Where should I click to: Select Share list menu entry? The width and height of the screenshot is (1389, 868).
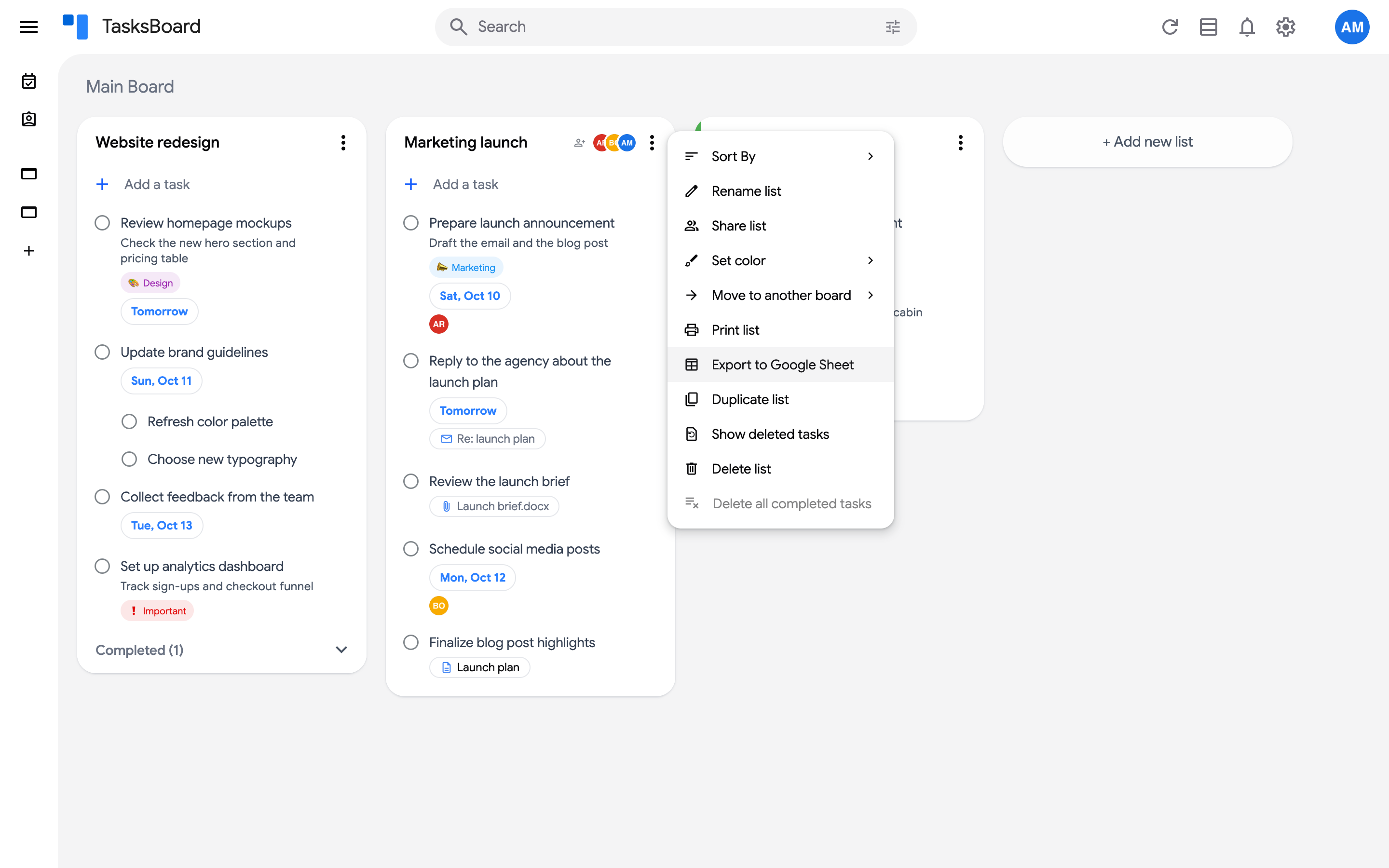tap(780, 226)
